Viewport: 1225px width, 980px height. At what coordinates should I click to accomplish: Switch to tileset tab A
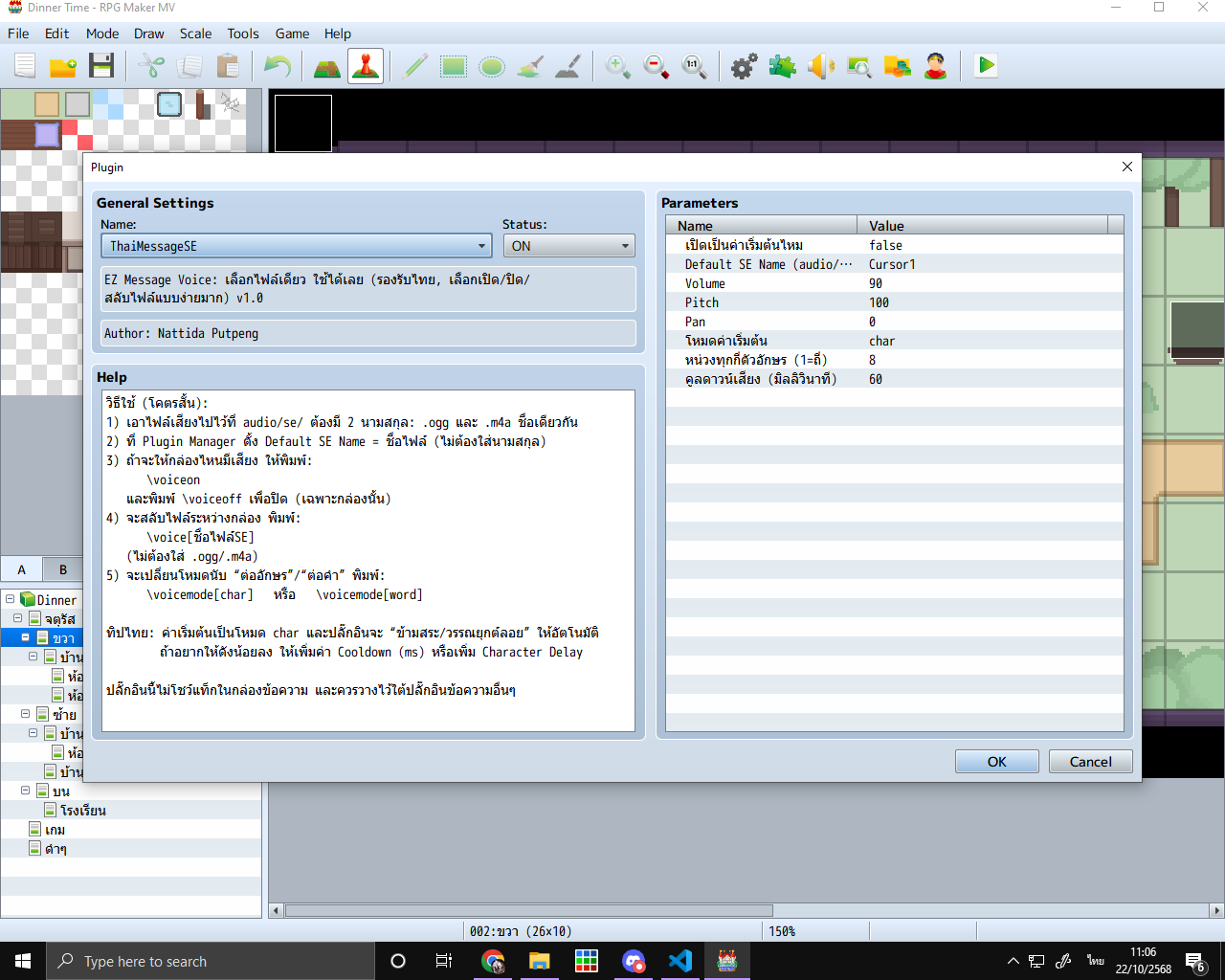pos(21,568)
